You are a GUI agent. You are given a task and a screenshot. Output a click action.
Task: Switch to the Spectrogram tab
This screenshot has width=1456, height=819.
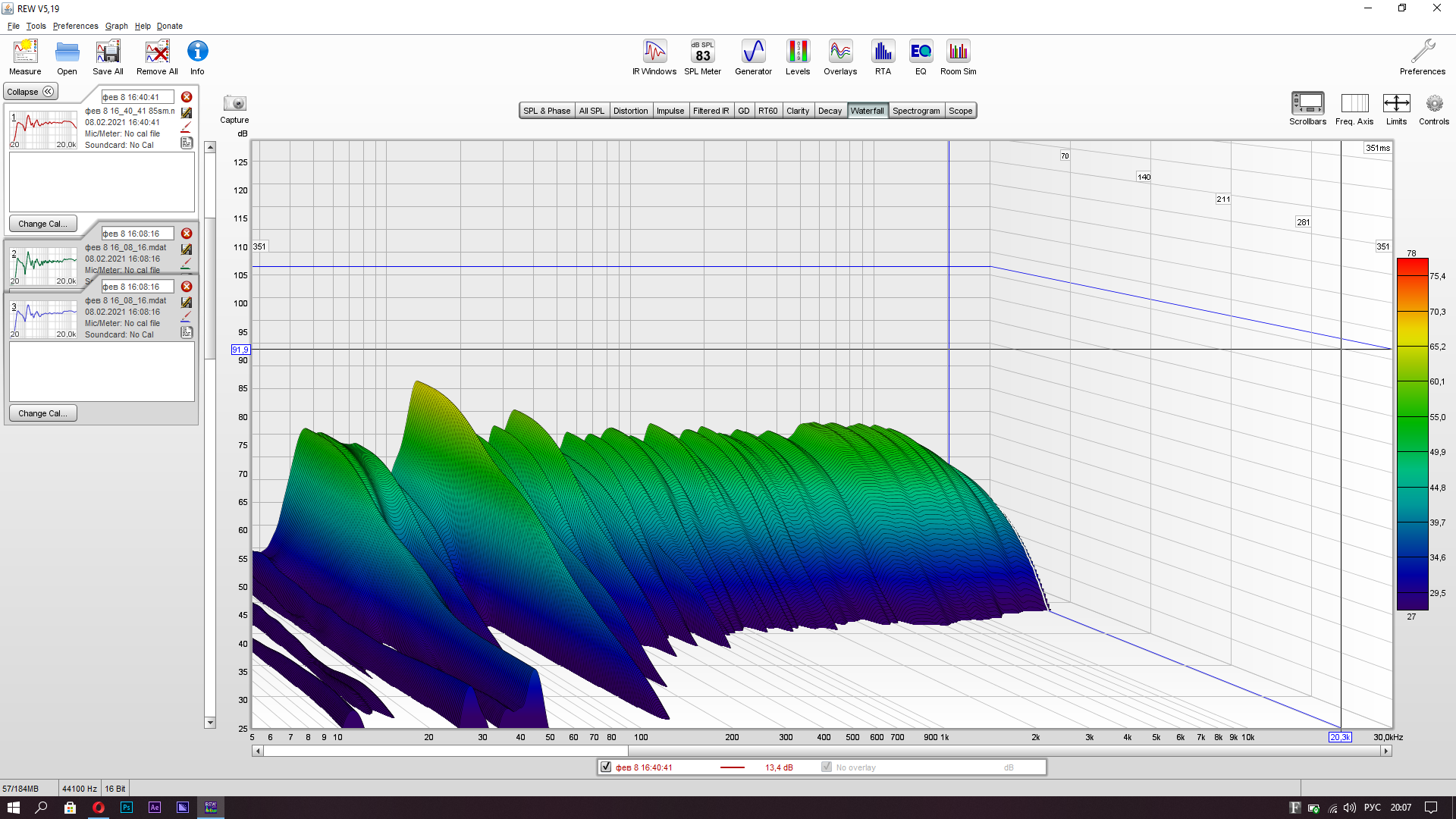pyautogui.click(x=916, y=111)
